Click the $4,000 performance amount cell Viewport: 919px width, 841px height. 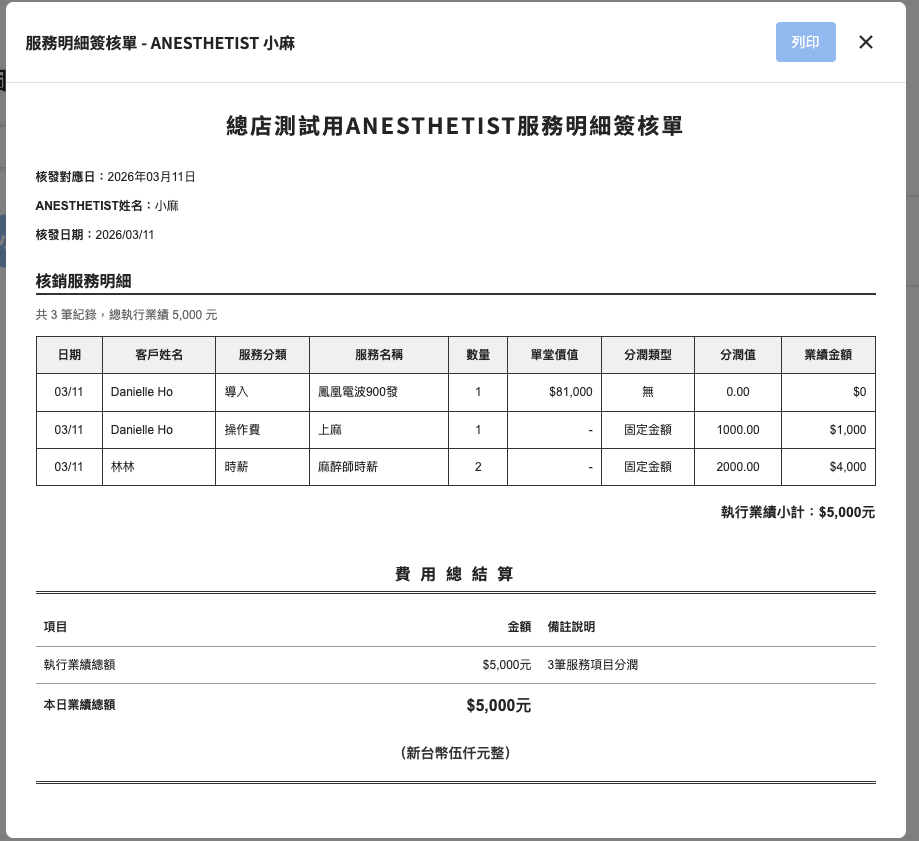(x=847, y=467)
